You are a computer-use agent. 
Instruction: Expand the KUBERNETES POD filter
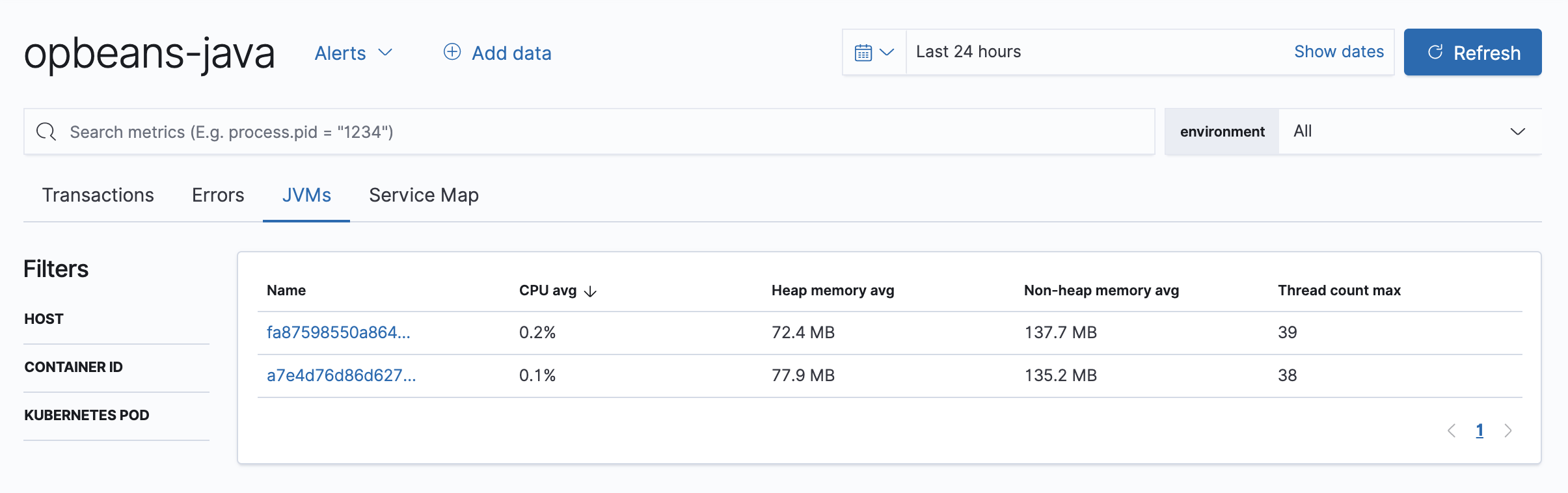click(x=87, y=415)
